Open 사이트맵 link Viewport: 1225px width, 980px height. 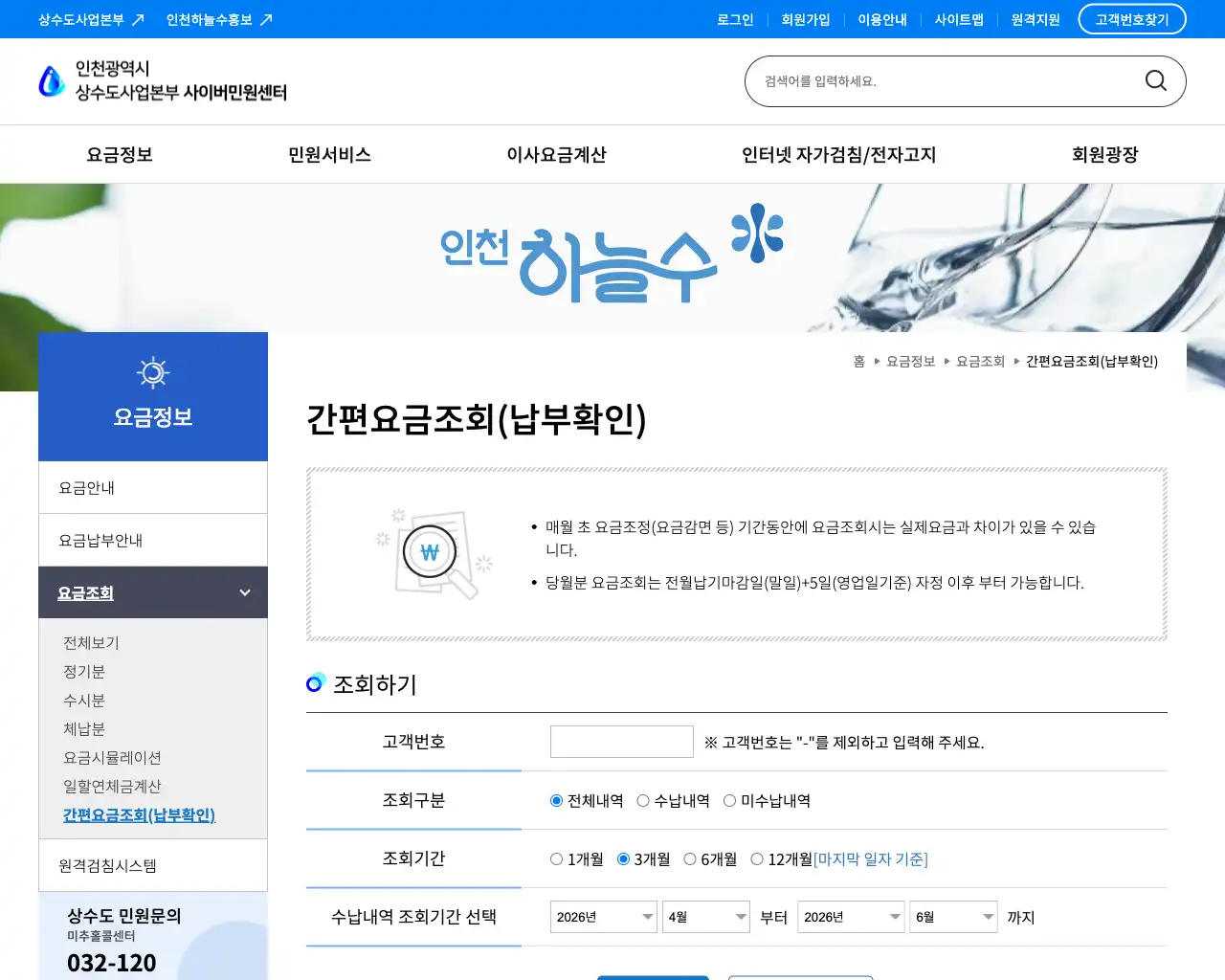click(x=959, y=19)
